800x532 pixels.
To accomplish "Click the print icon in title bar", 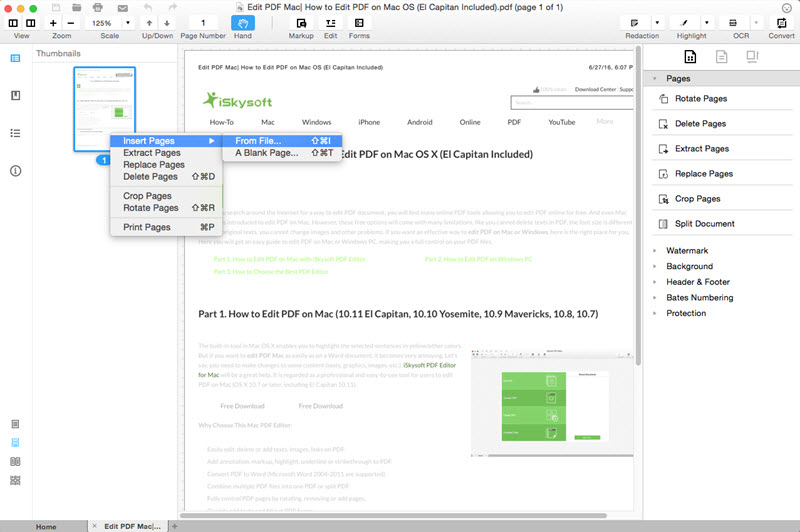I will point(97,7).
